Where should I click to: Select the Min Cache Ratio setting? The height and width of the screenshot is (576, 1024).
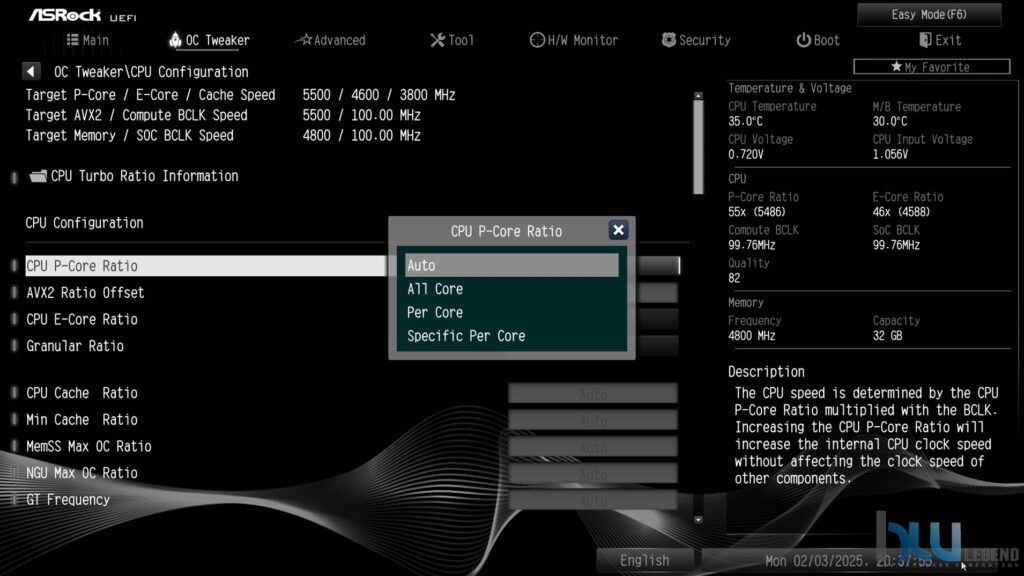pyautogui.click(x=82, y=420)
